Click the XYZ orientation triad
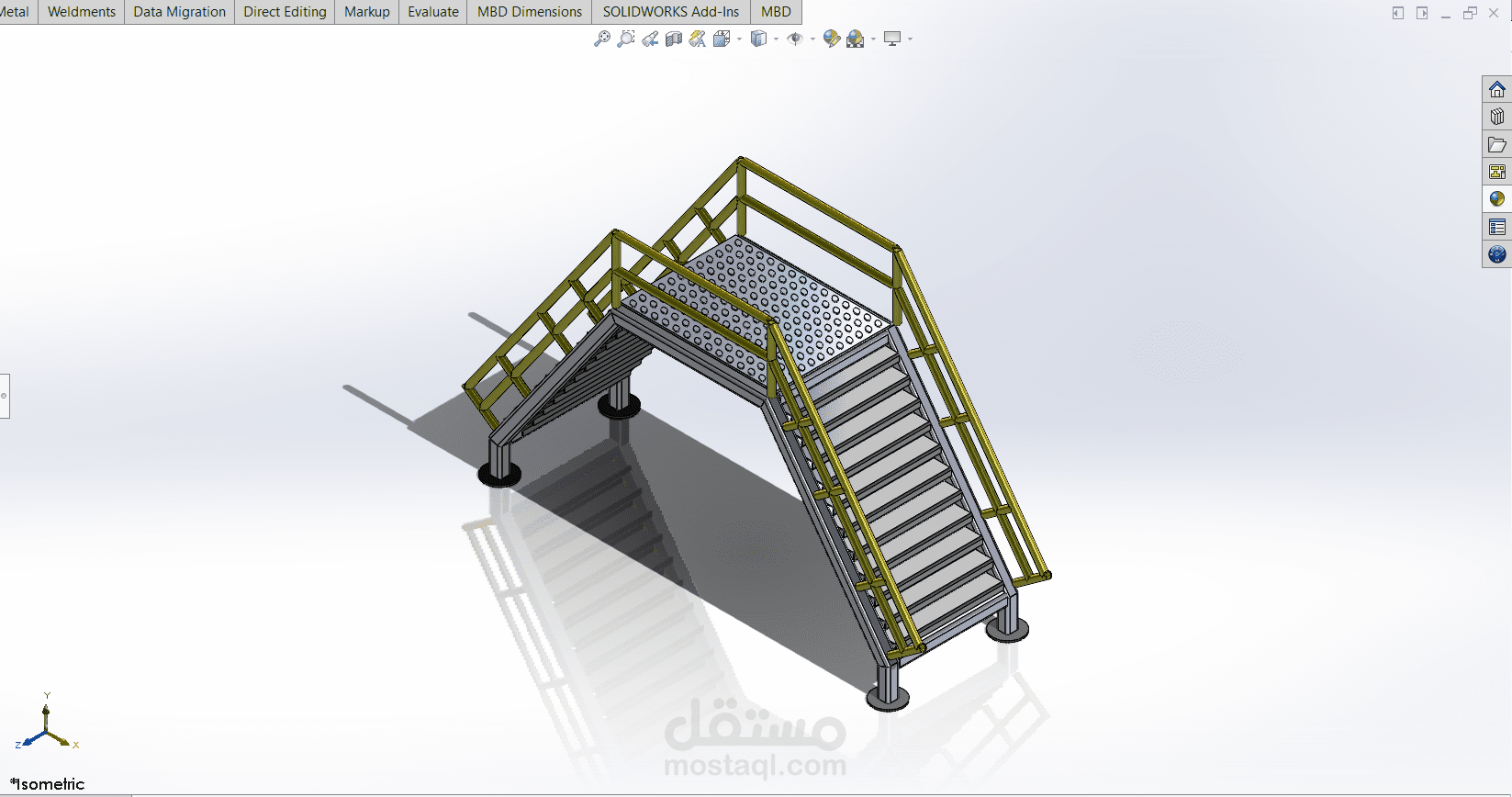The width and height of the screenshot is (1512, 797). click(x=47, y=722)
